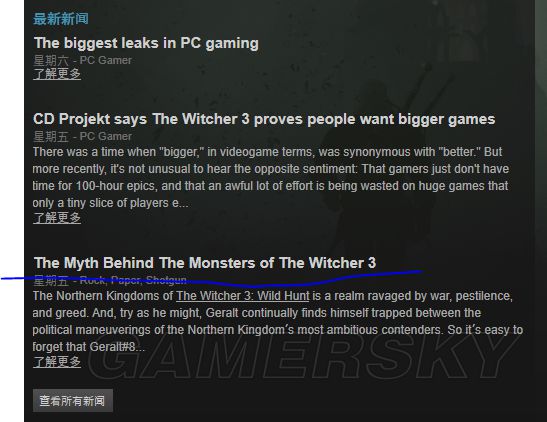
Task: Click the 查看所有新闻 button
Action: (x=73, y=401)
